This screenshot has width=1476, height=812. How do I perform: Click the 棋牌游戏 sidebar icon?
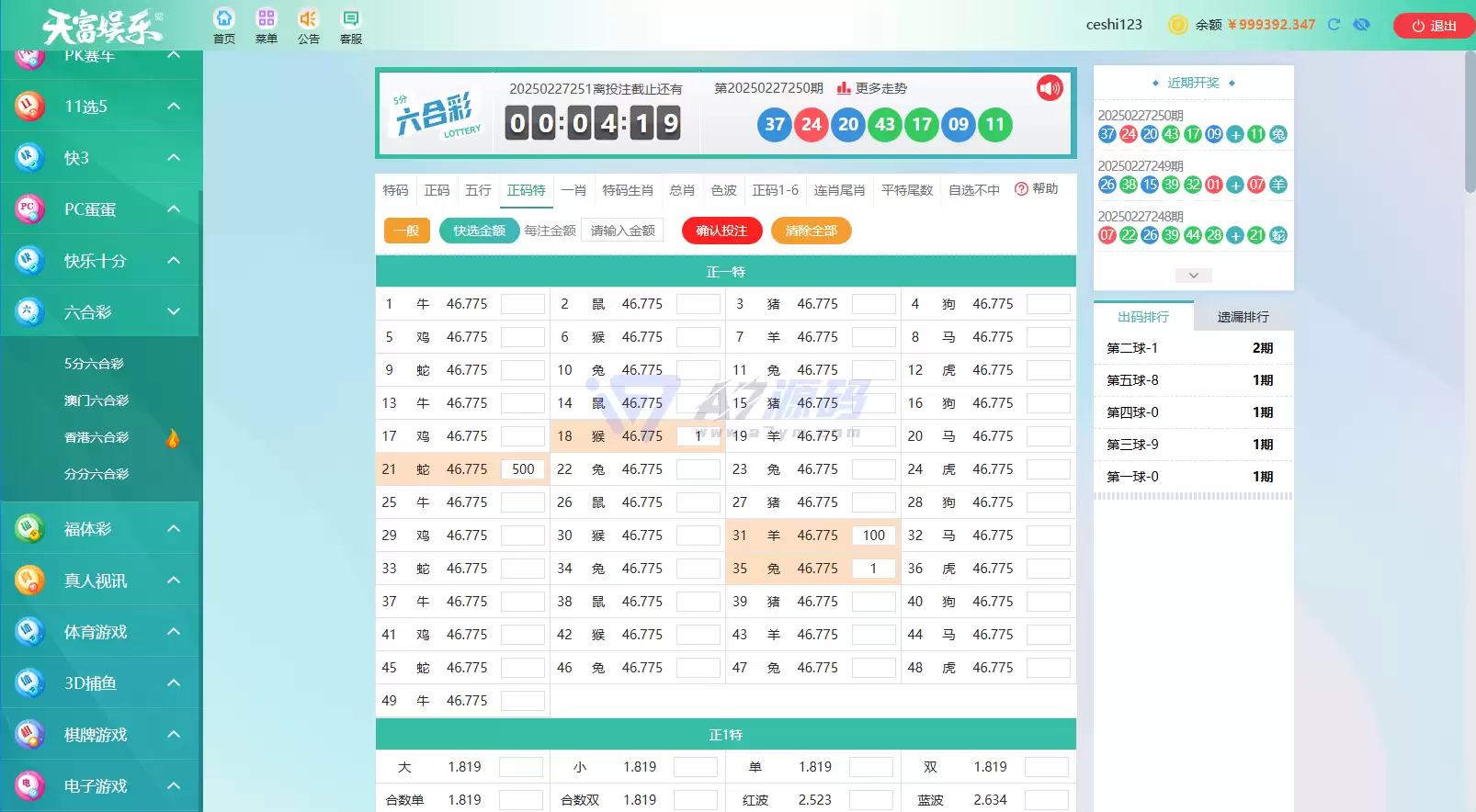pos(29,735)
